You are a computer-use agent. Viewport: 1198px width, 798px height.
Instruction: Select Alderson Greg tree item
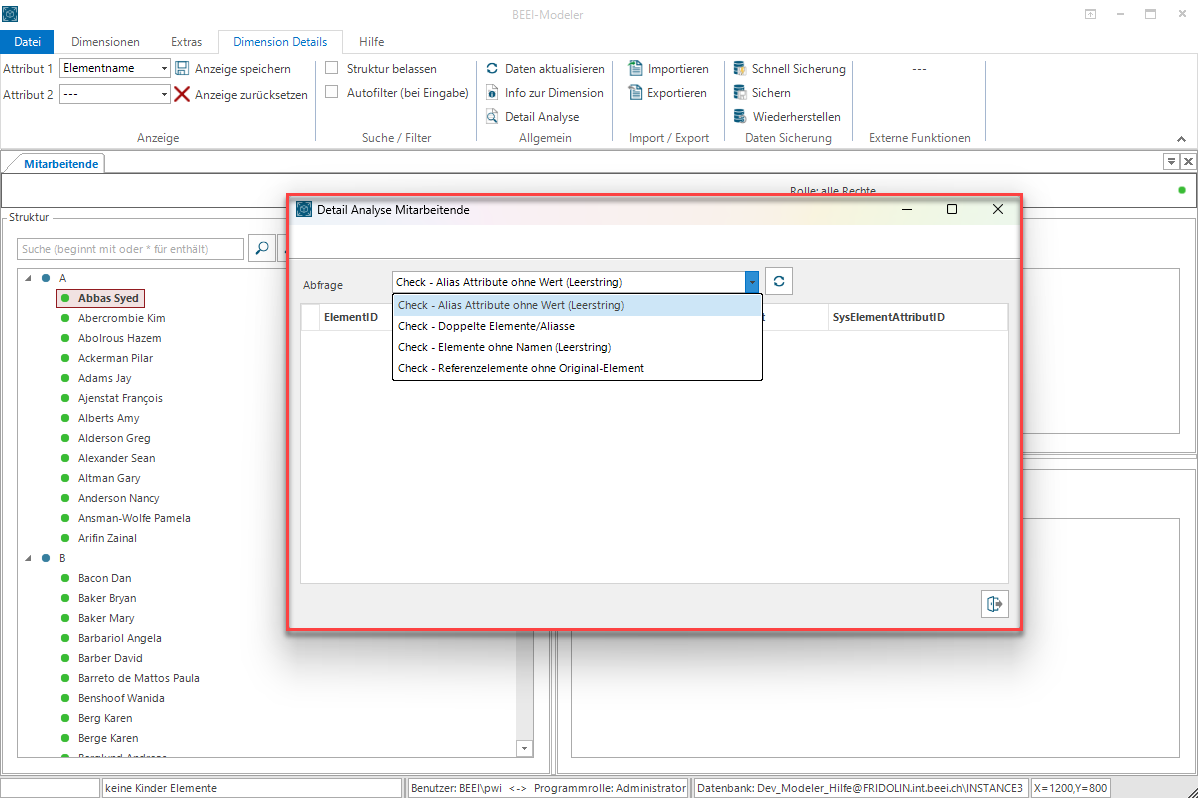coord(114,438)
